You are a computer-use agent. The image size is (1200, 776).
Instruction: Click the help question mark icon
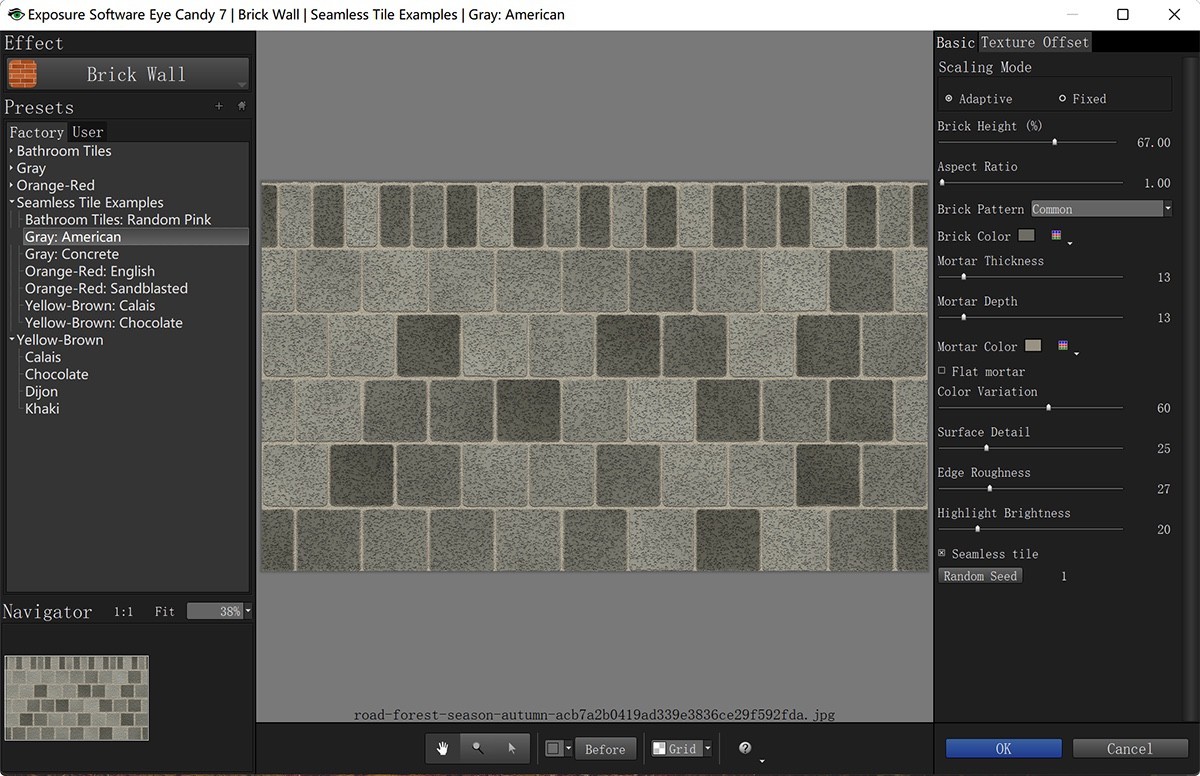coord(745,748)
